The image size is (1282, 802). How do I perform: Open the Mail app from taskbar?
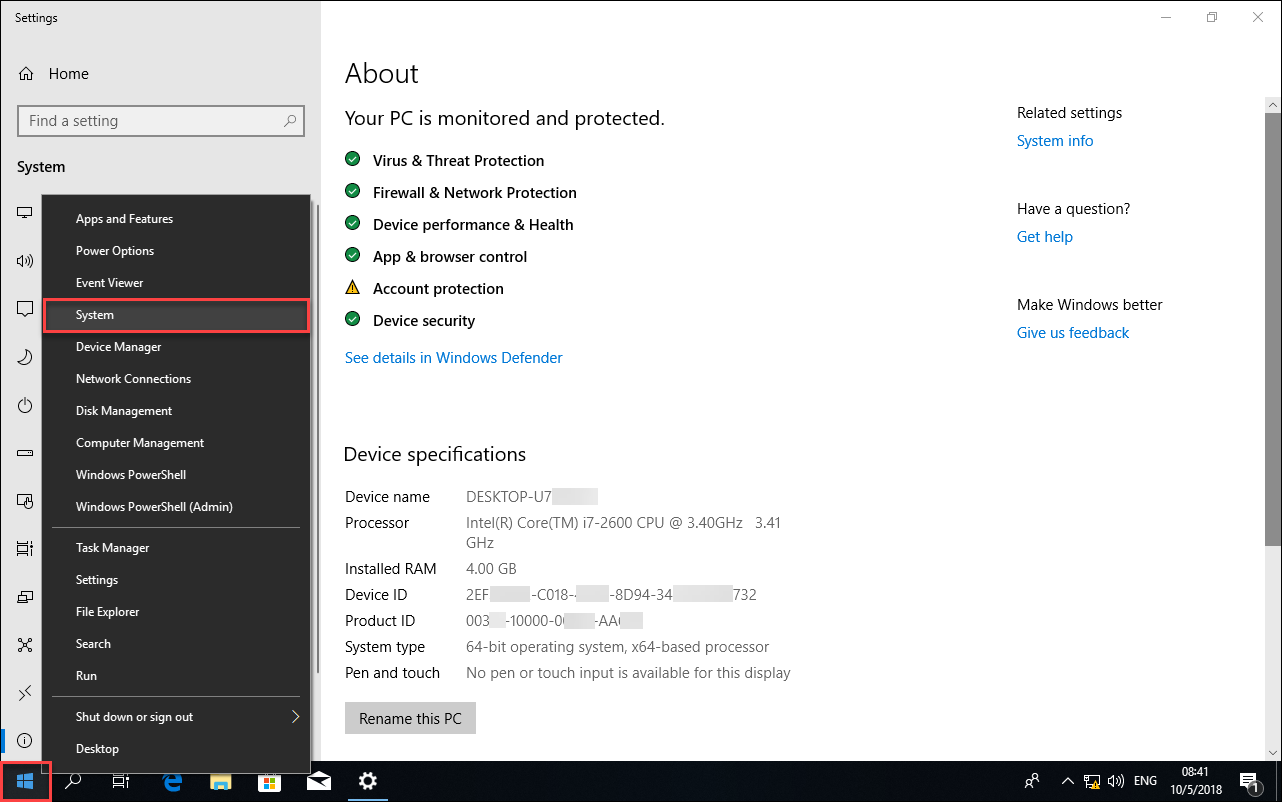(318, 781)
